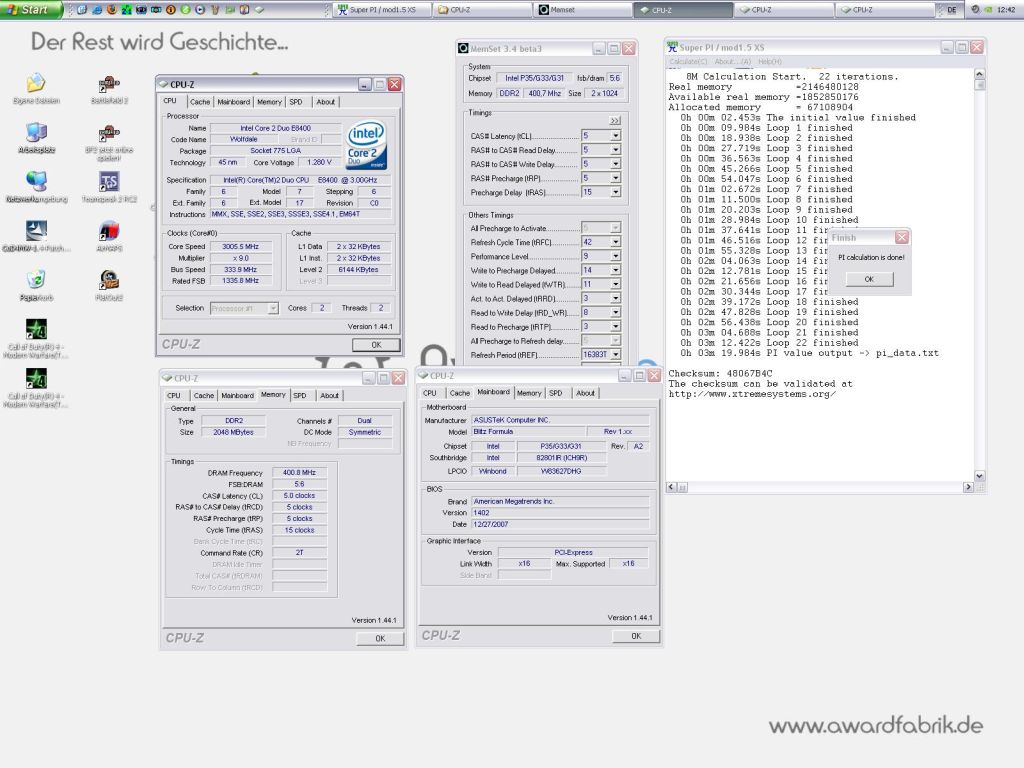Viewport: 1024px width, 768px height.
Task: Open Cache tab in CPU-Z CPU window
Action: 200,102
